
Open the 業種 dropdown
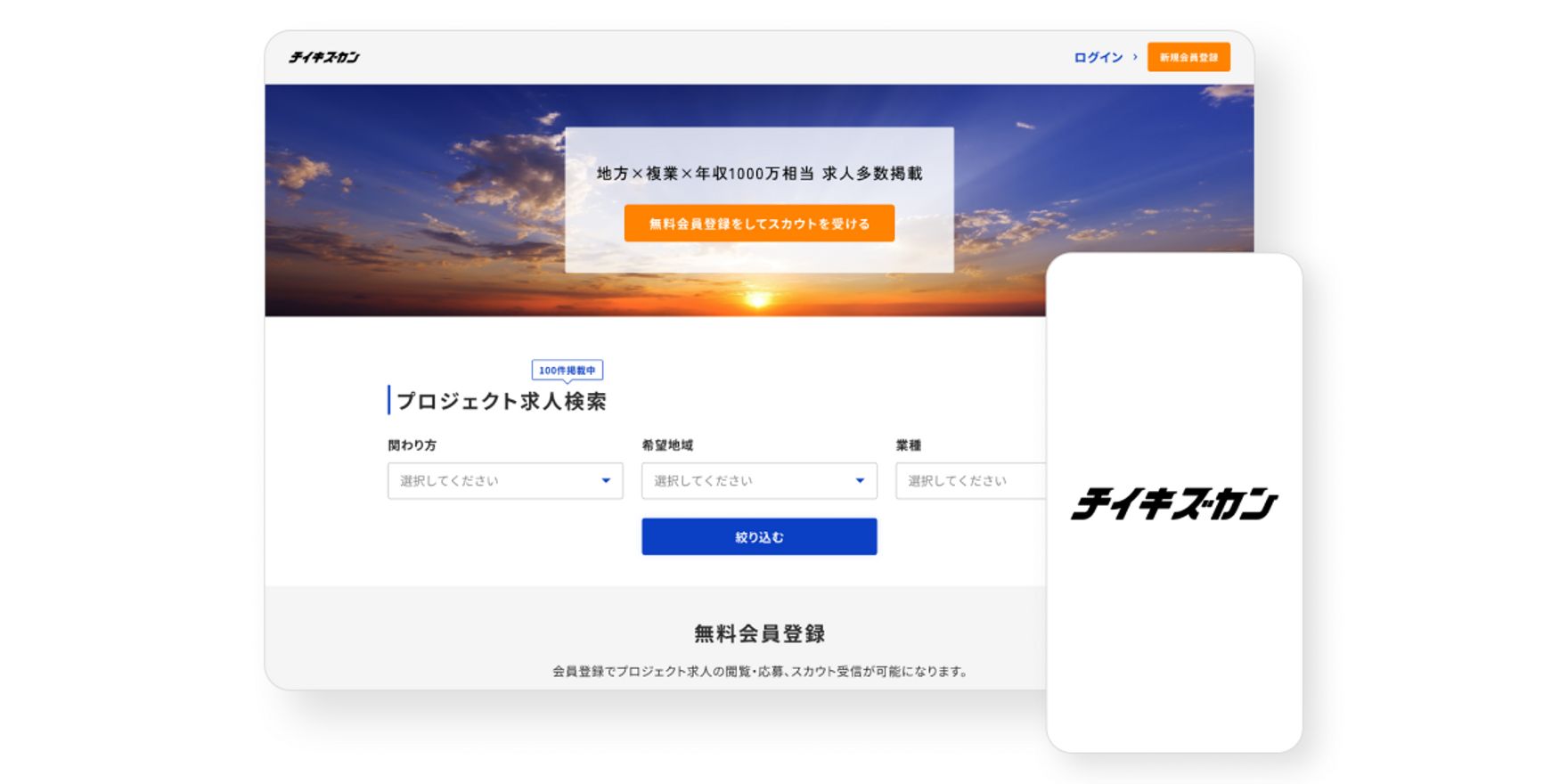(971, 481)
